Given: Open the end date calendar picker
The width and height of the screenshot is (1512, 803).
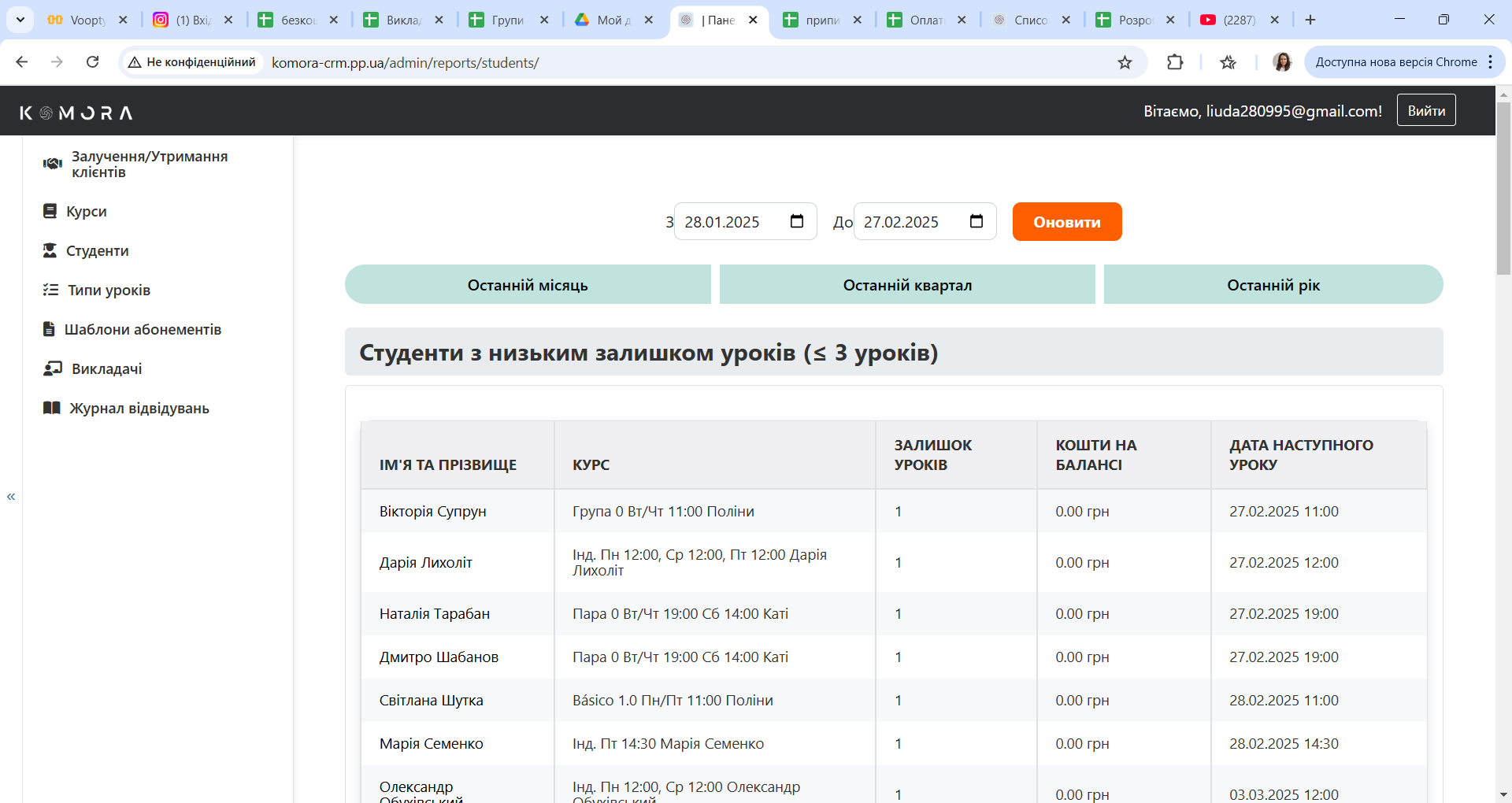Looking at the screenshot, I should [976, 221].
